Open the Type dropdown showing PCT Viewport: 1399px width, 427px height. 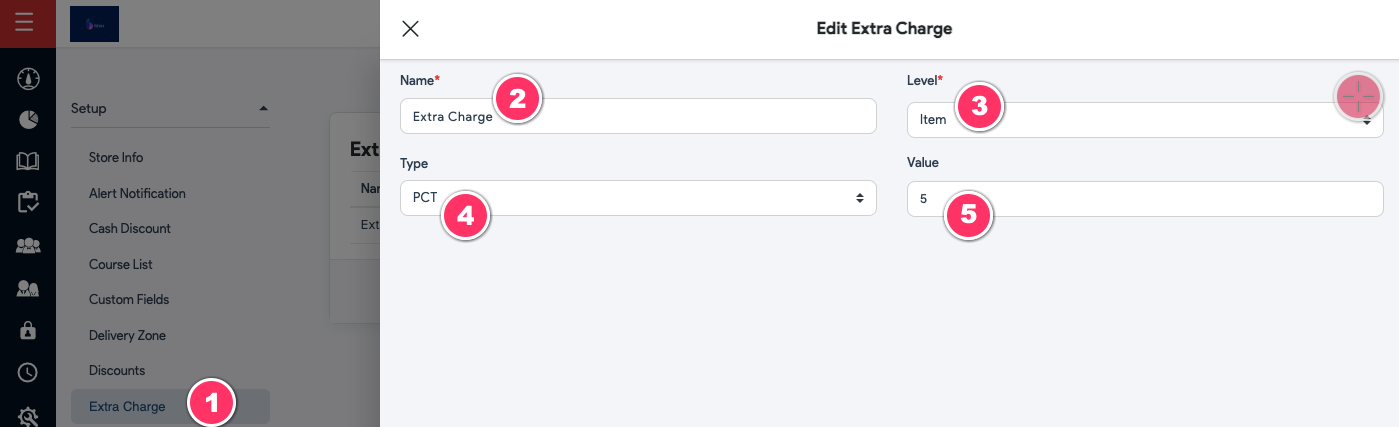(x=638, y=198)
